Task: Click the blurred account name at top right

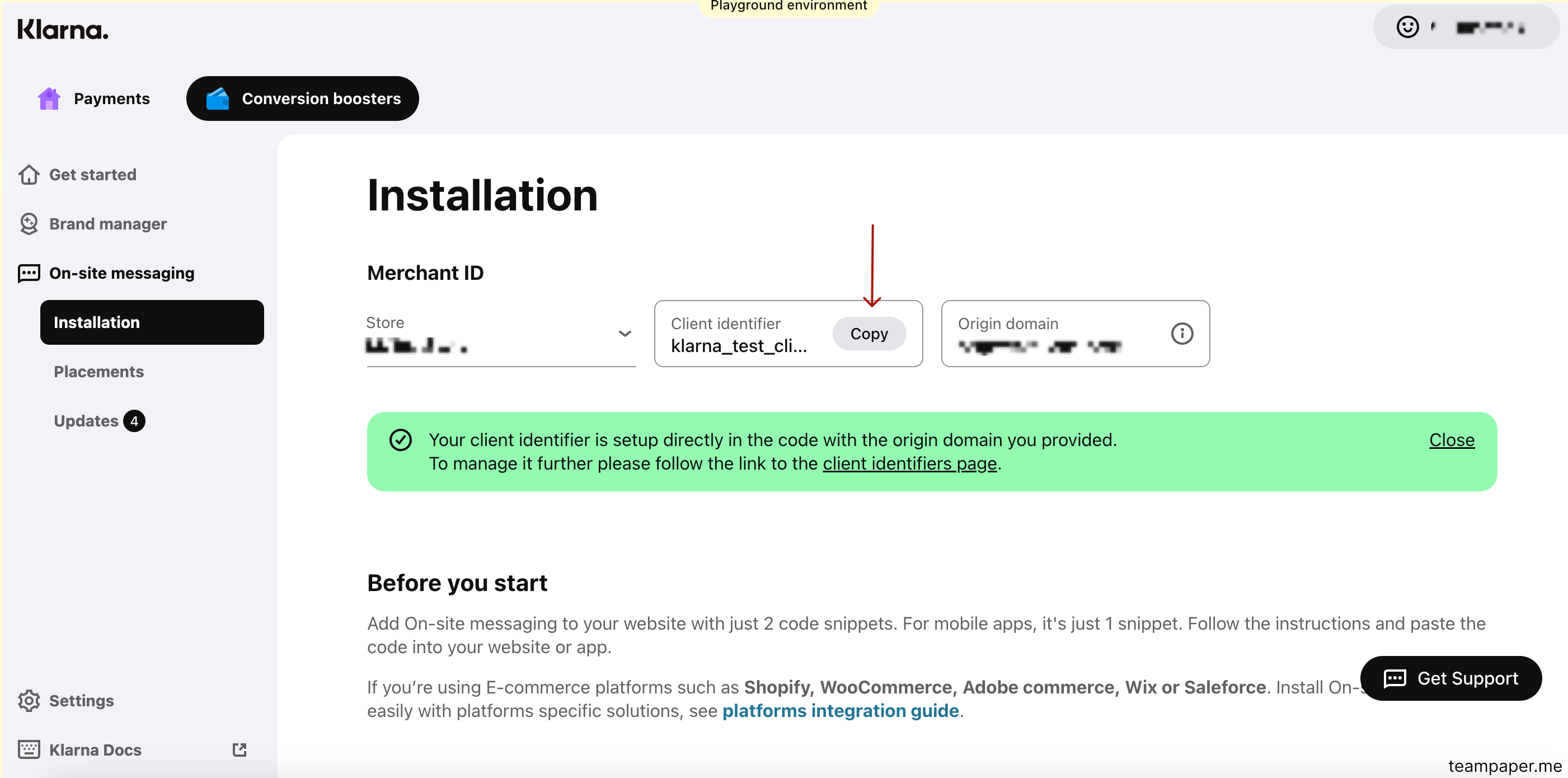Action: point(1490,27)
